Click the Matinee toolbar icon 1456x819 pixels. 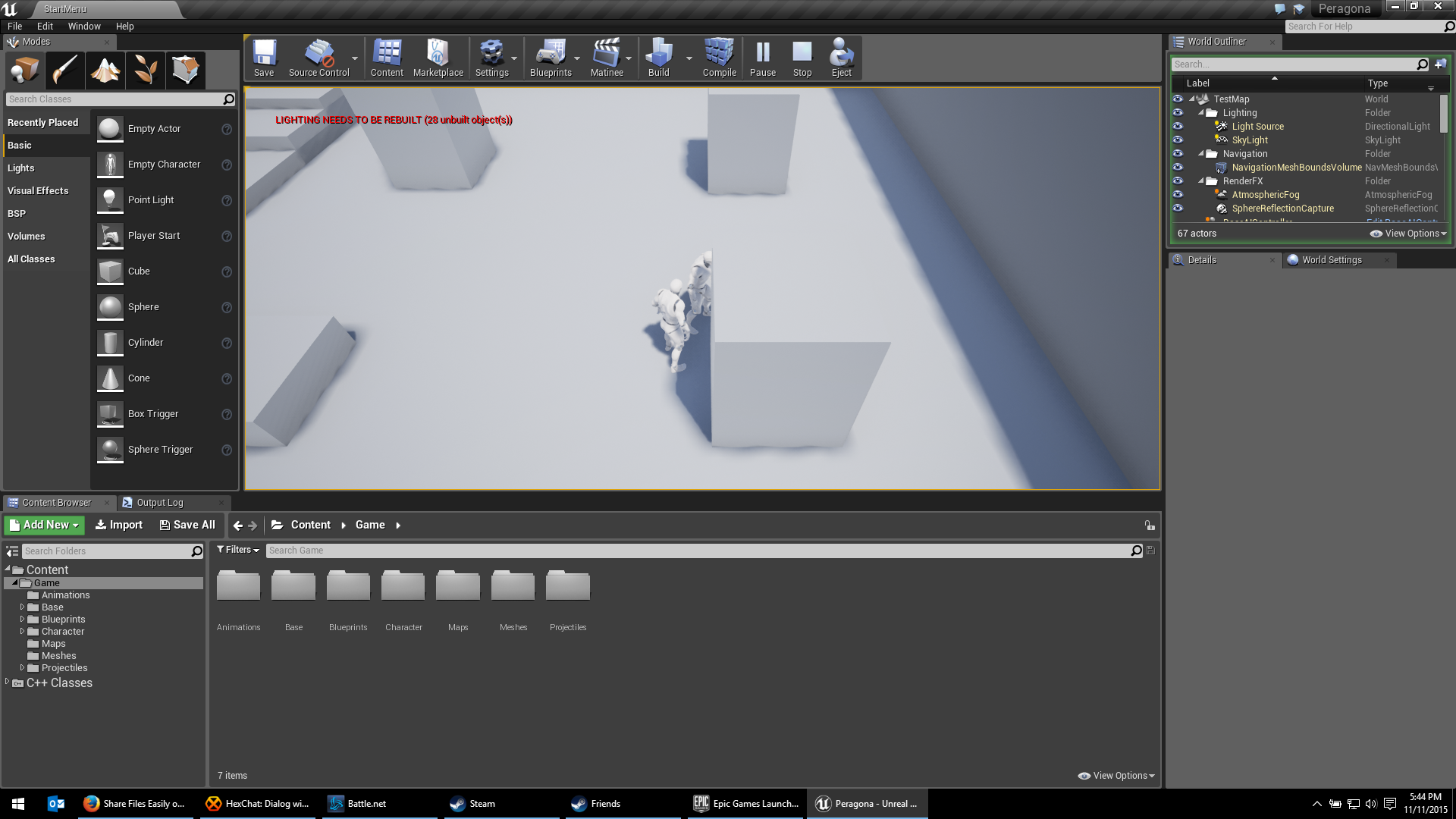click(x=607, y=58)
